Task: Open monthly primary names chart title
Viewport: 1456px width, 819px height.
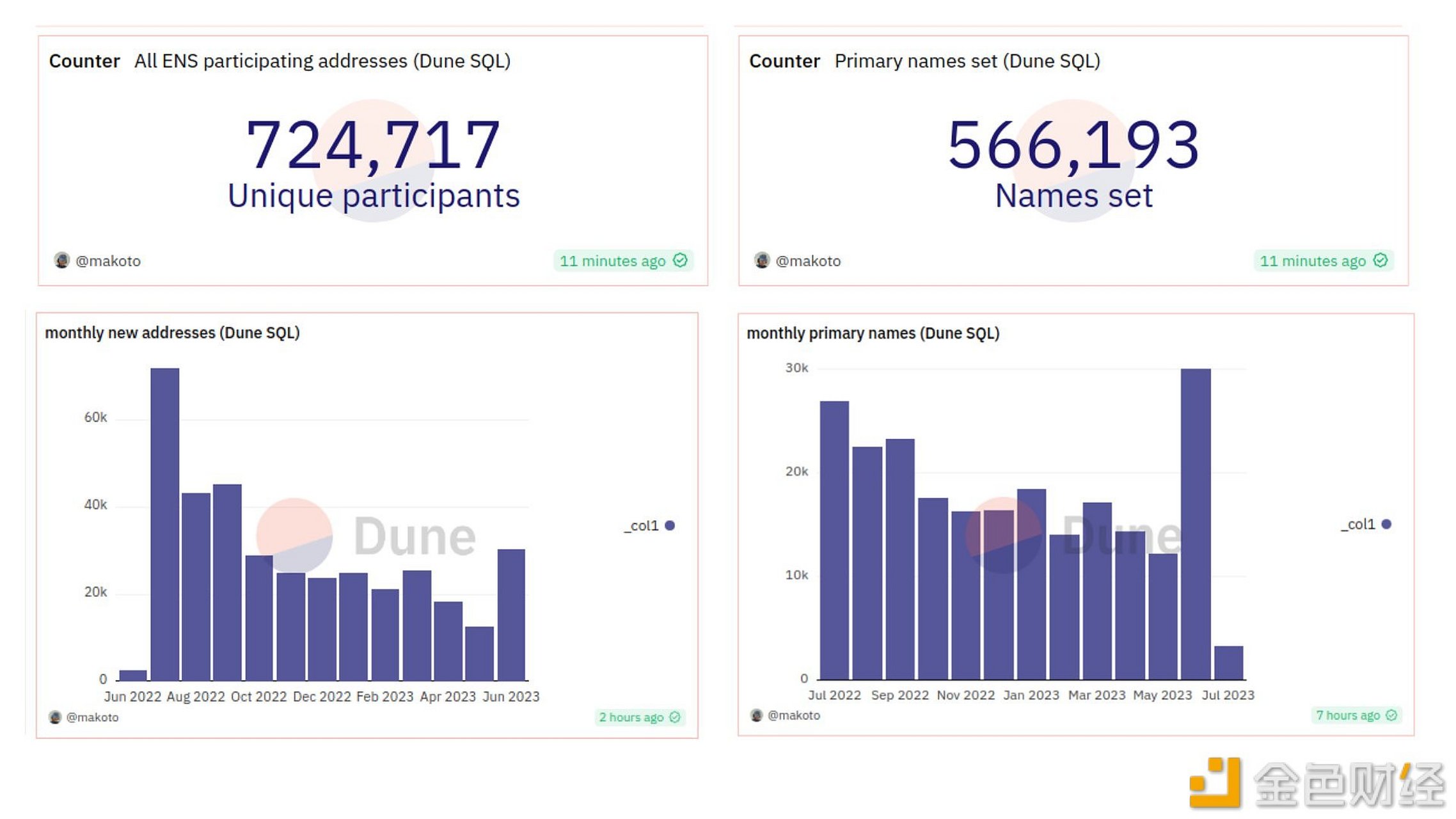Action: pyautogui.click(x=873, y=333)
